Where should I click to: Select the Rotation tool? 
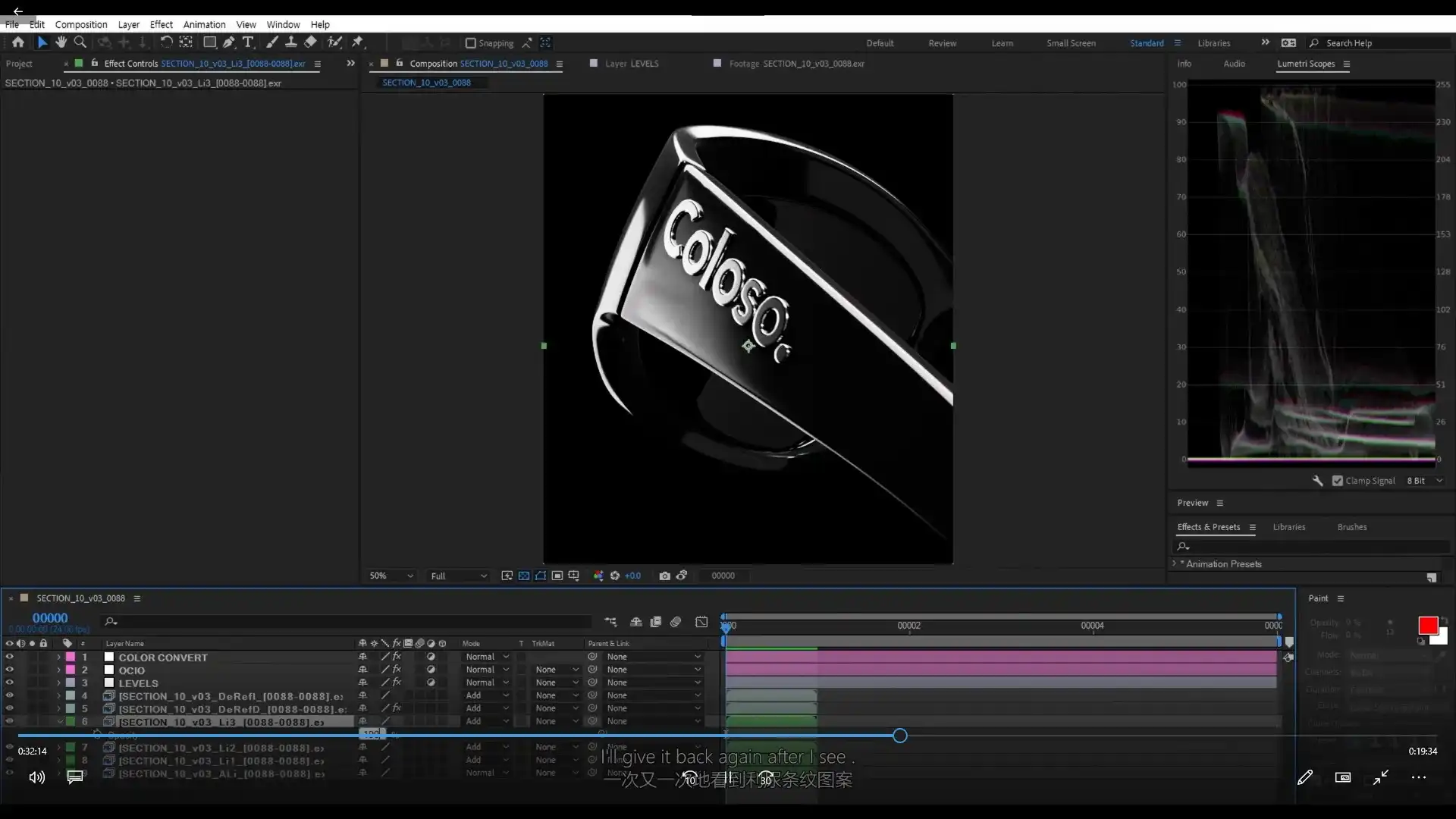point(166,42)
